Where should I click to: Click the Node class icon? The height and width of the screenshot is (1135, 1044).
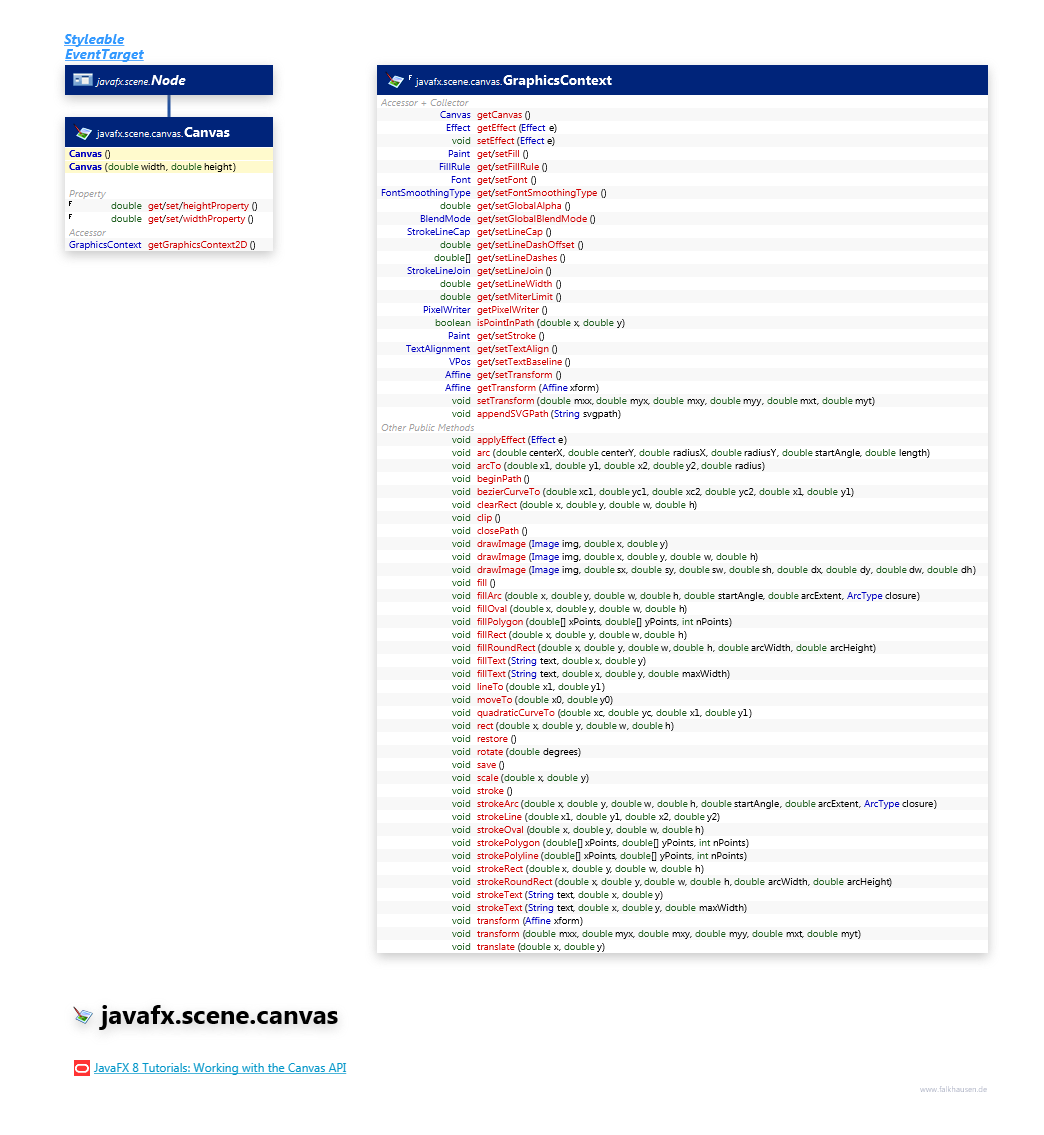(x=82, y=80)
